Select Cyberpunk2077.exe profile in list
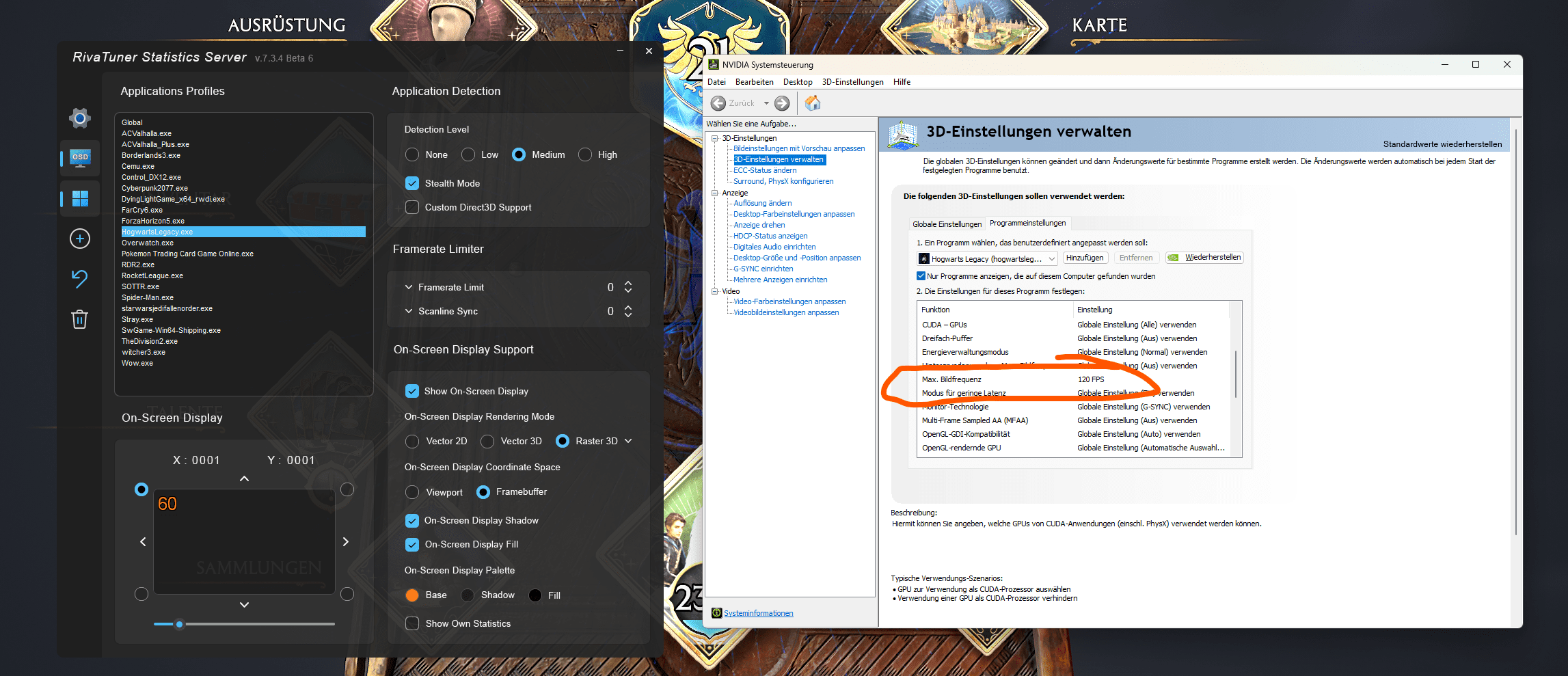Screen dimensions: 1568x676 click(154, 188)
